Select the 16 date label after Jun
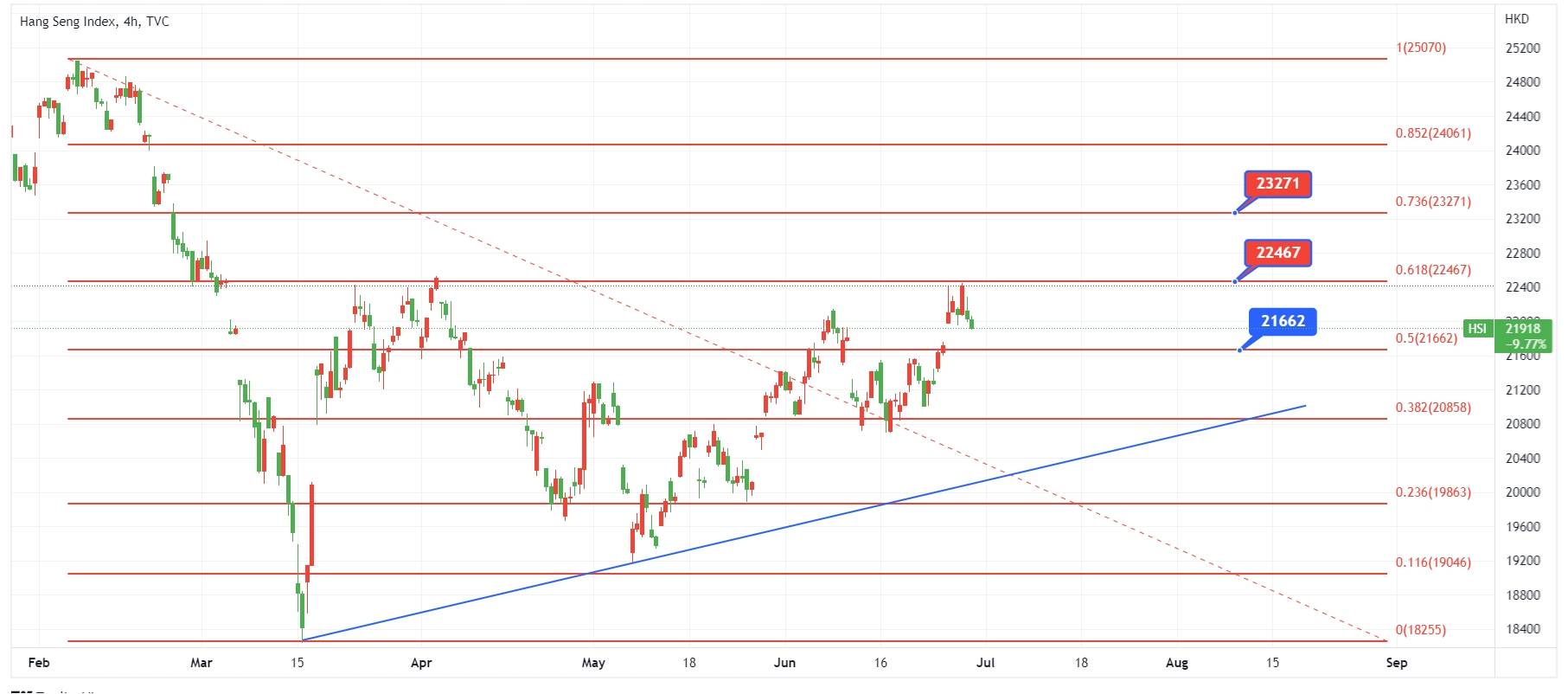The height and width of the screenshot is (694, 1568). (x=880, y=663)
